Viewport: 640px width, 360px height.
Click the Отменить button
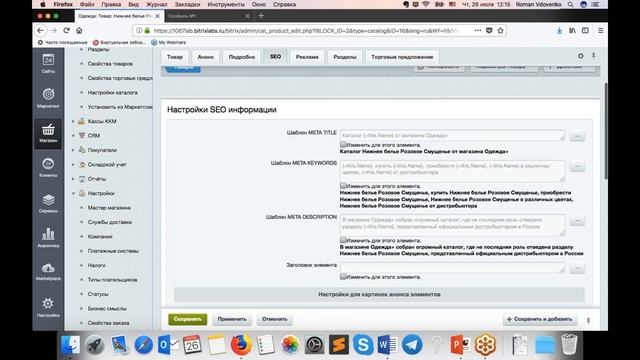pos(275,319)
